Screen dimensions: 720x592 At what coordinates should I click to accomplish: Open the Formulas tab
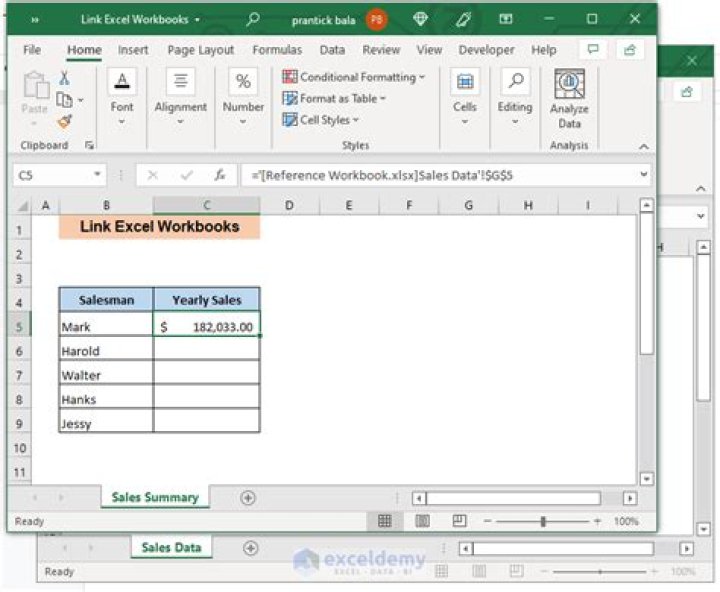[x=277, y=50]
